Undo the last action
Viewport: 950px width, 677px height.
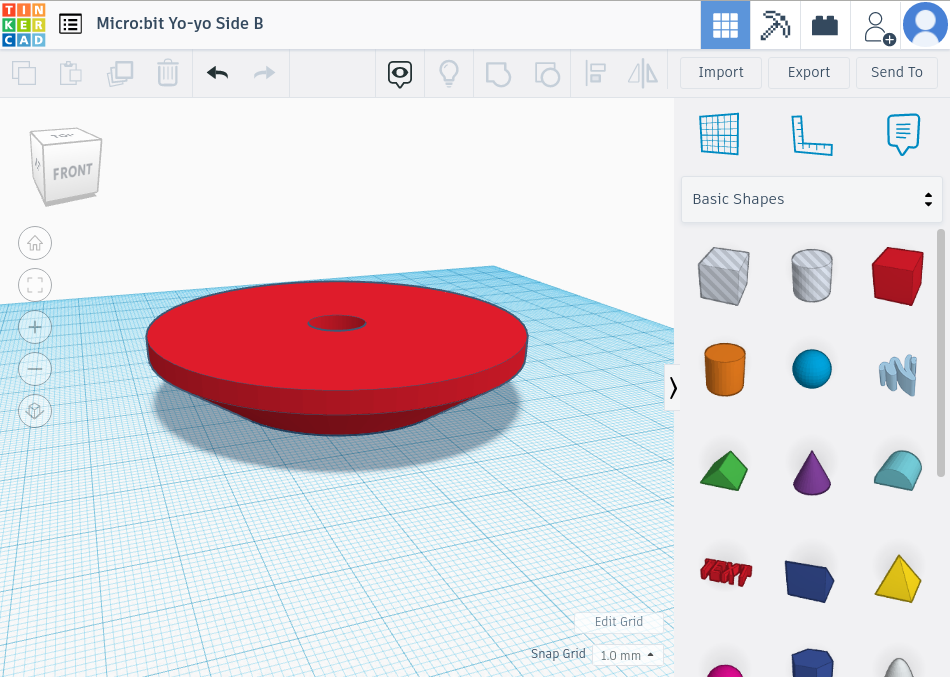pyautogui.click(x=216, y=73)
